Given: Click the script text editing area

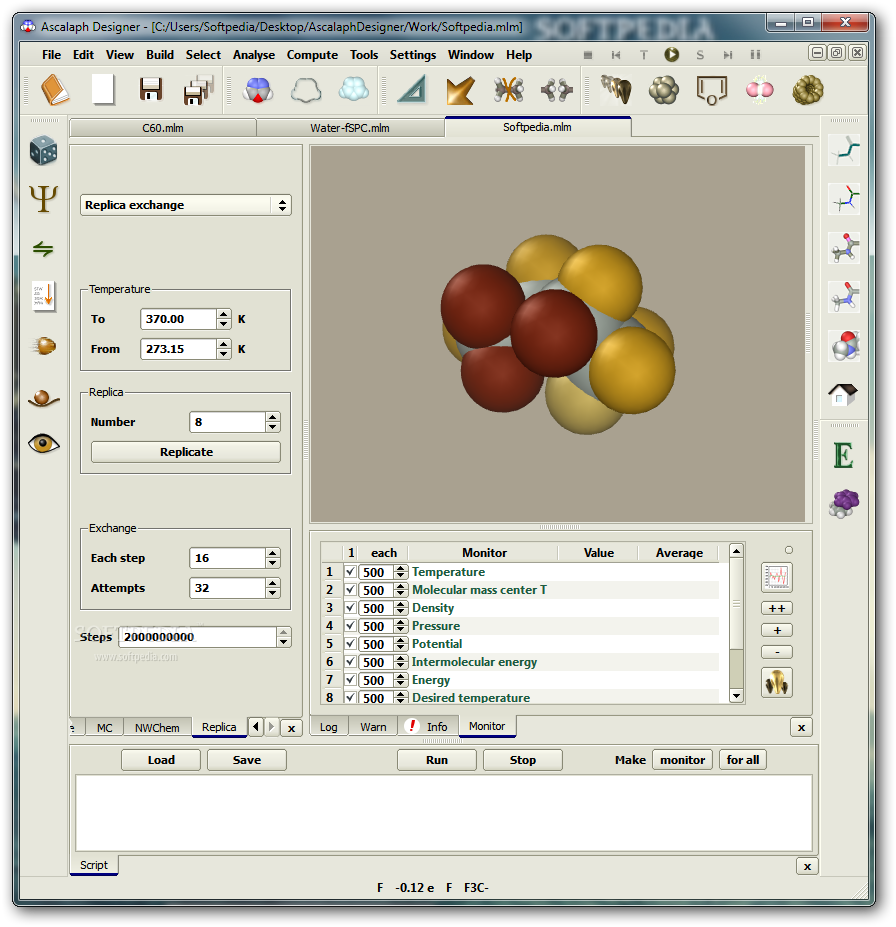Looking at the screenshot, I should coord(443,813).
